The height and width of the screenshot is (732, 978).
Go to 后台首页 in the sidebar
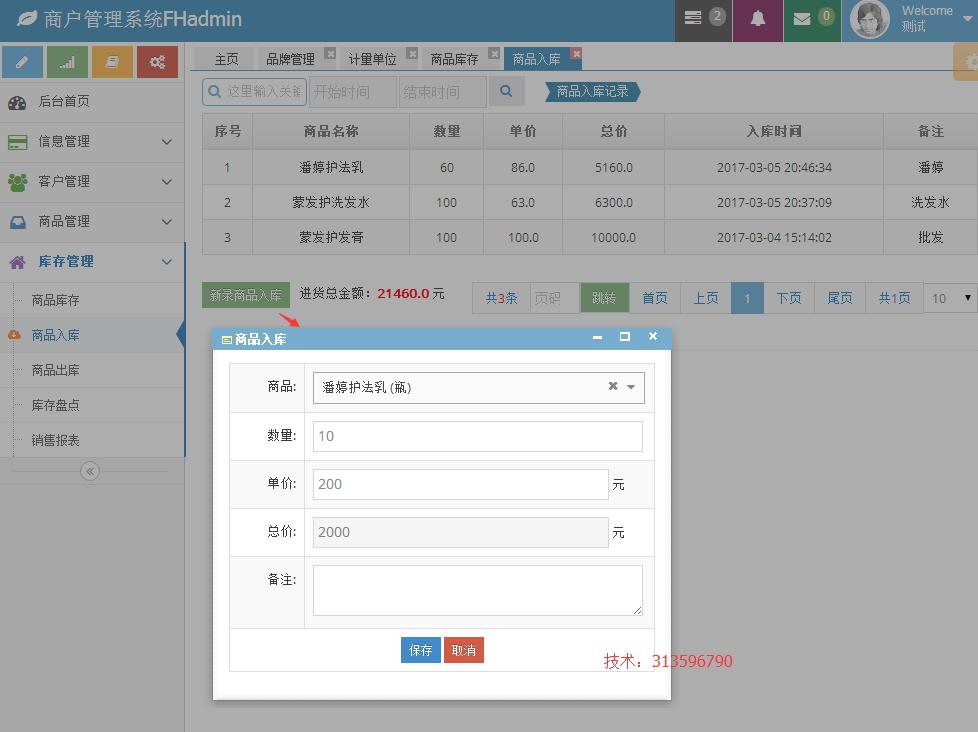pos(92,102)
